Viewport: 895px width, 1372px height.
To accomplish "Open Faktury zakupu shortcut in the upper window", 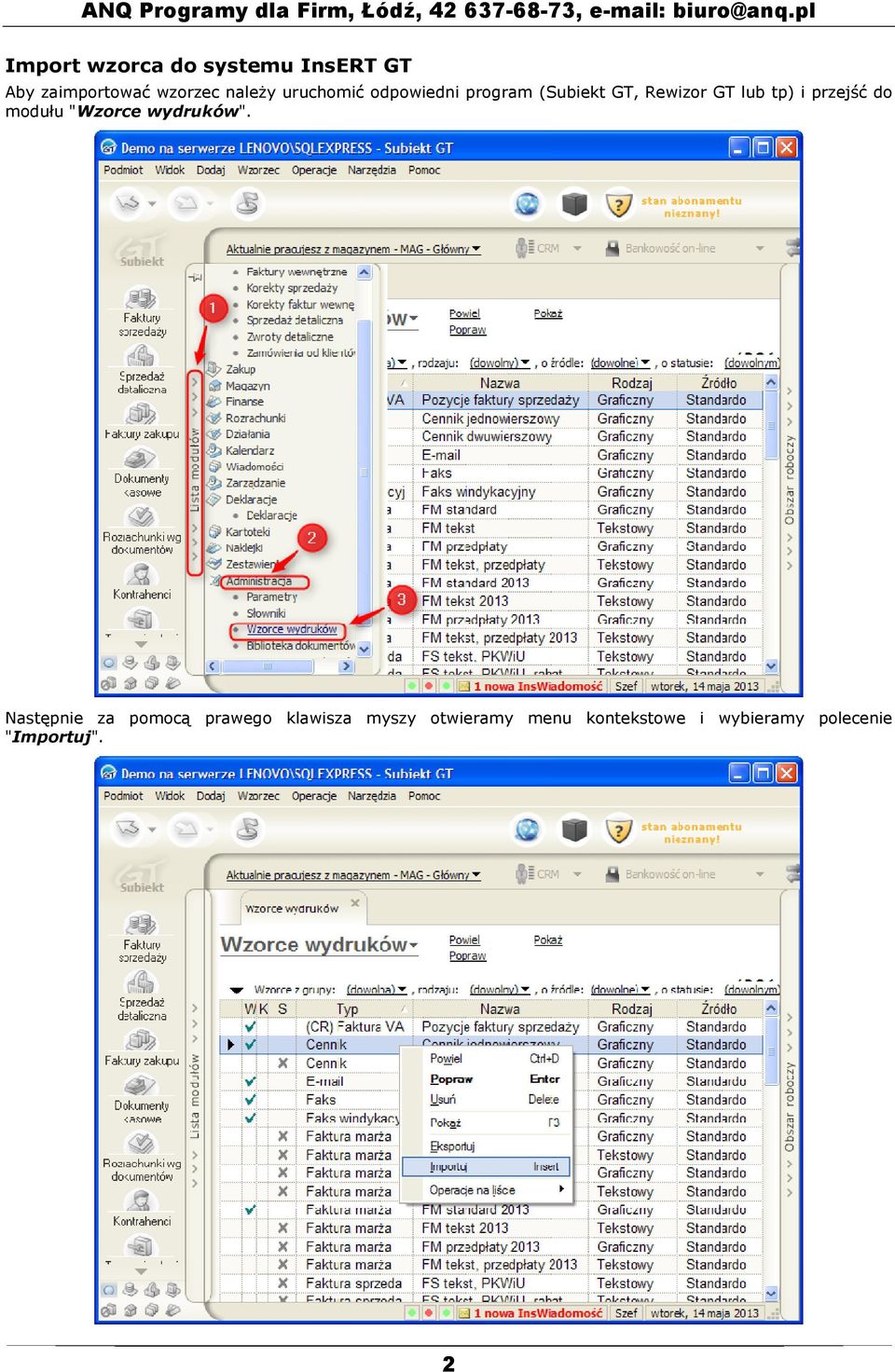I will tap(142, 421).
